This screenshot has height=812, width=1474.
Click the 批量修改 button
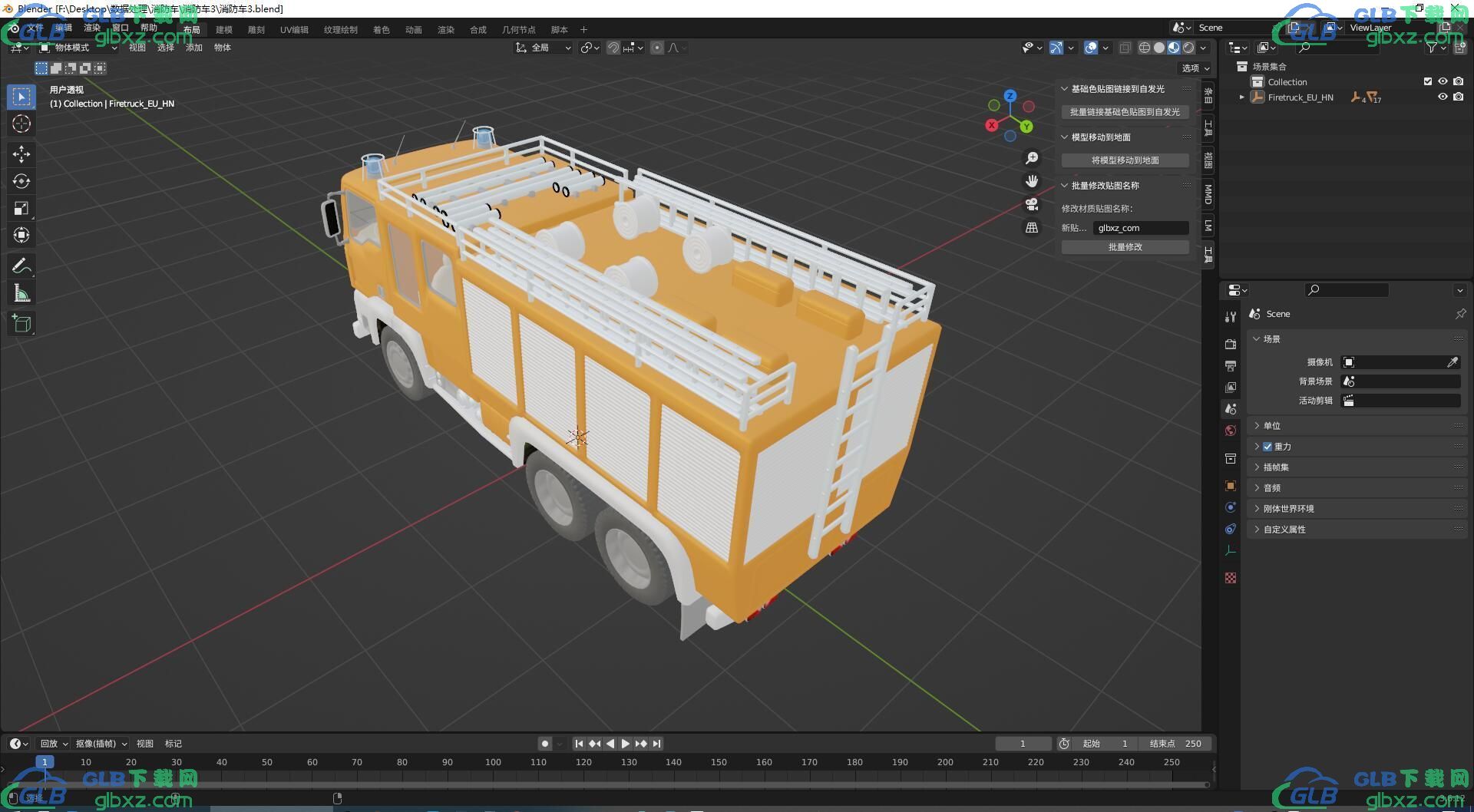(x=1125, y=247)
